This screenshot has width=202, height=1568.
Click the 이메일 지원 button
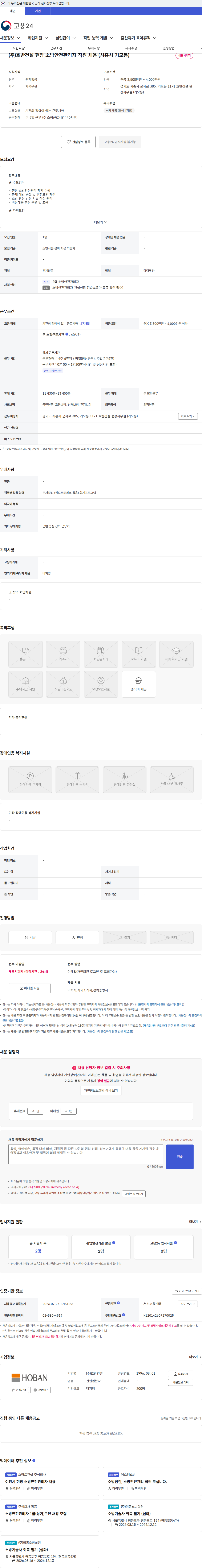coord(30,988)
